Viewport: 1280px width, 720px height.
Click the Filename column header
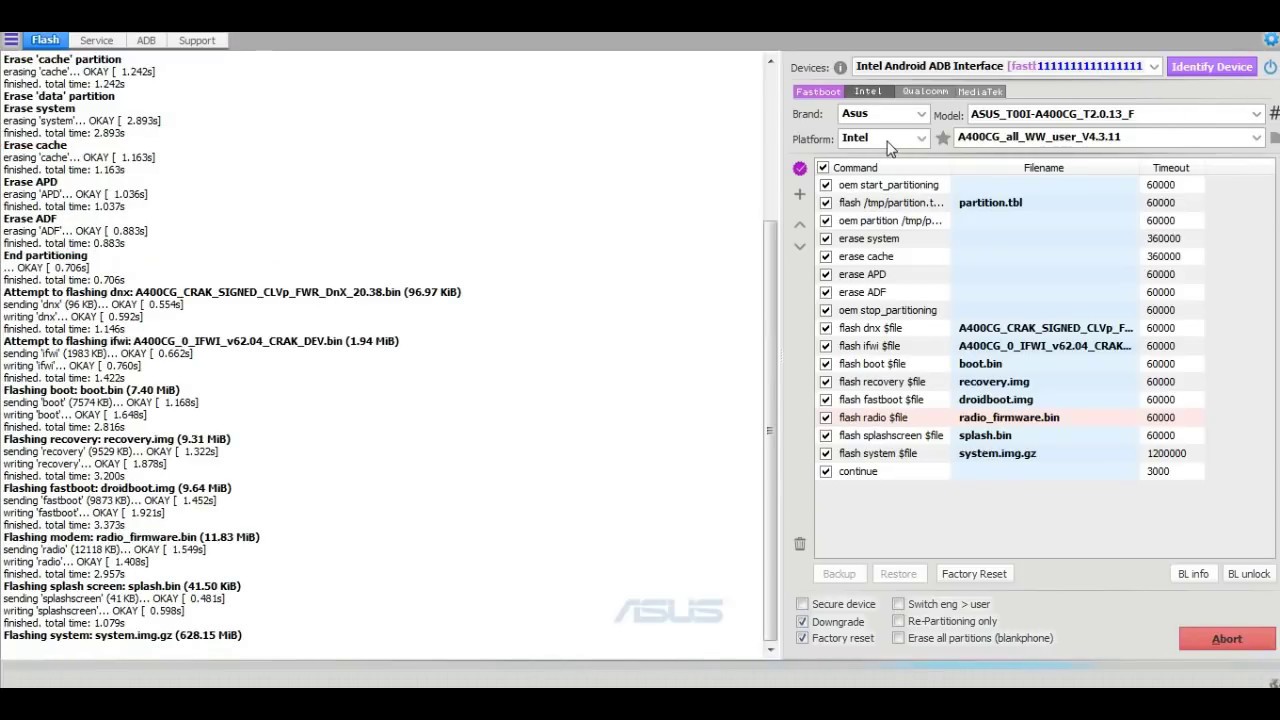click(1043, 168)
